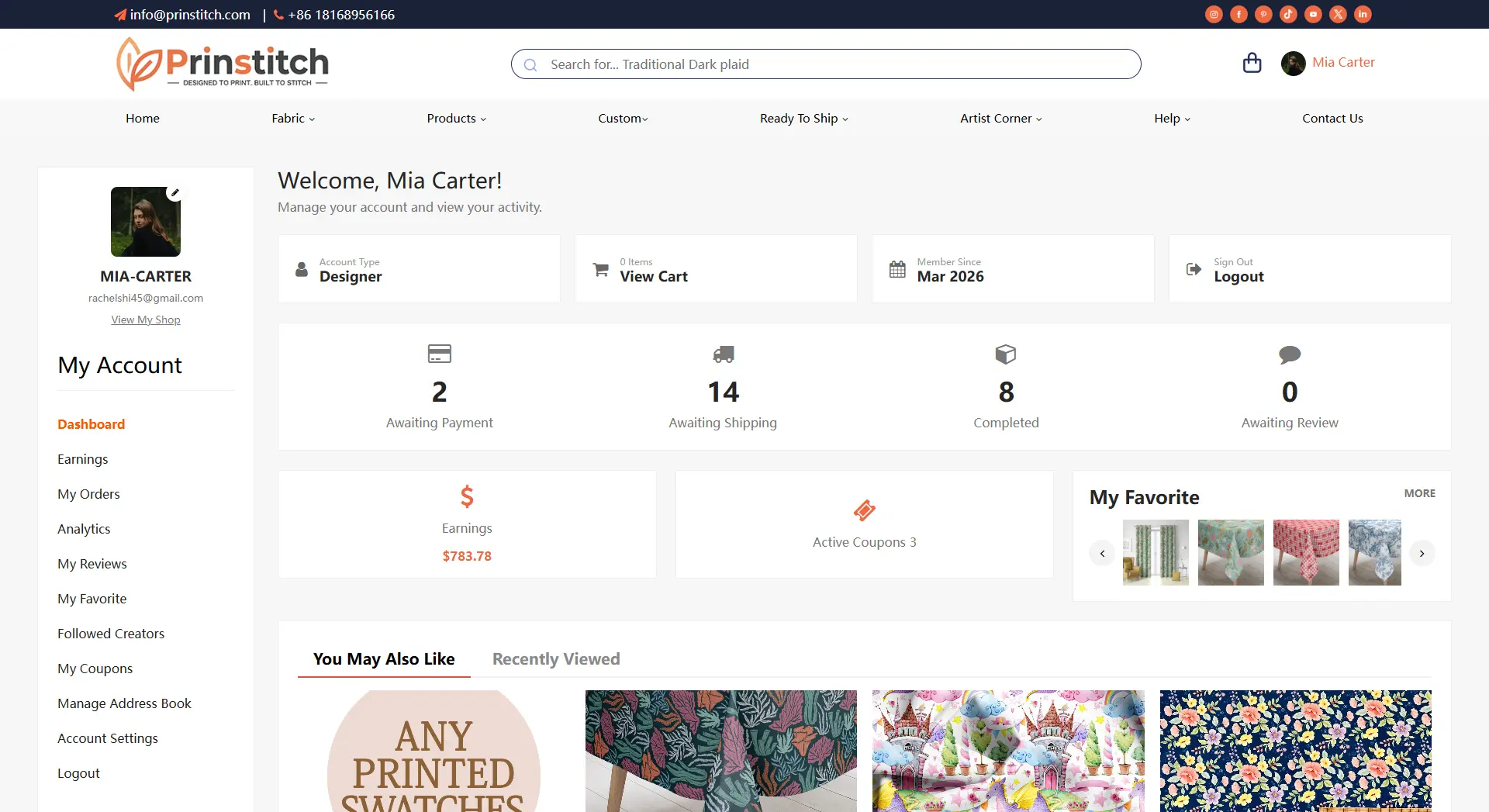This screenshot has width=1489, height=812.
Task: Click the Logout card under Sign Out
Action: coord(1309,269)
